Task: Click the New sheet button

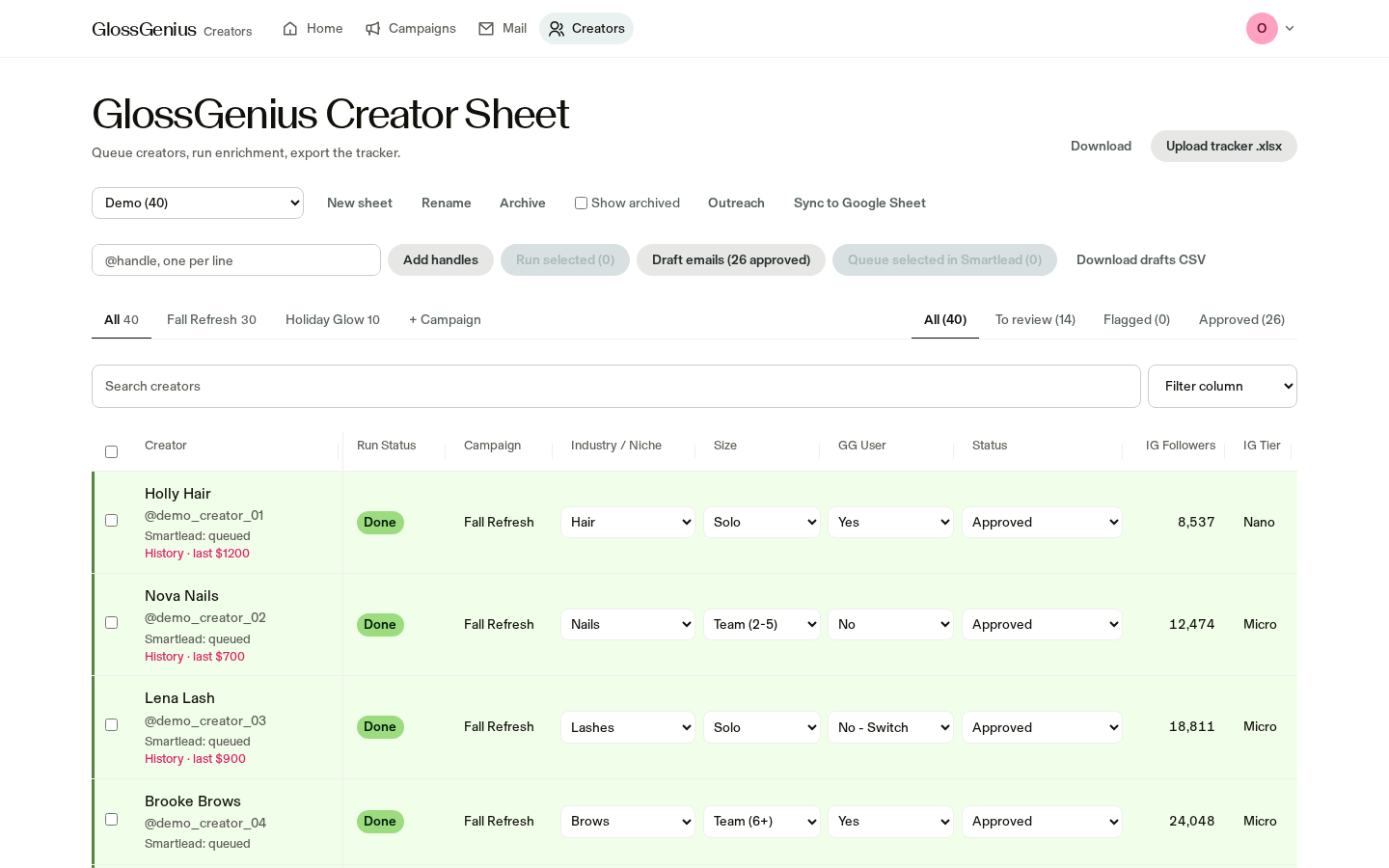Action: pos(360,203)
